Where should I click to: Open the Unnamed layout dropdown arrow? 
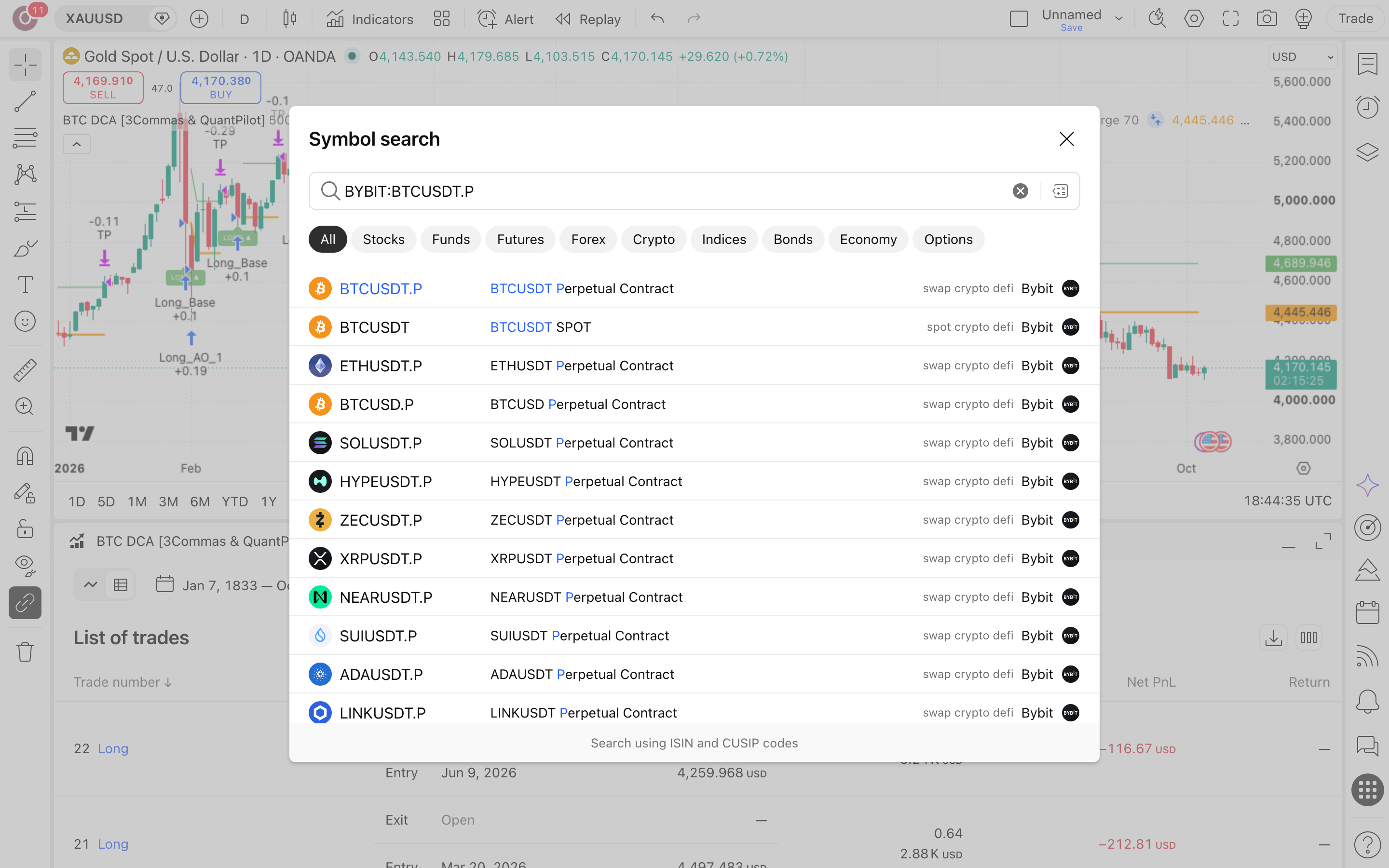tap(1118, 19)
